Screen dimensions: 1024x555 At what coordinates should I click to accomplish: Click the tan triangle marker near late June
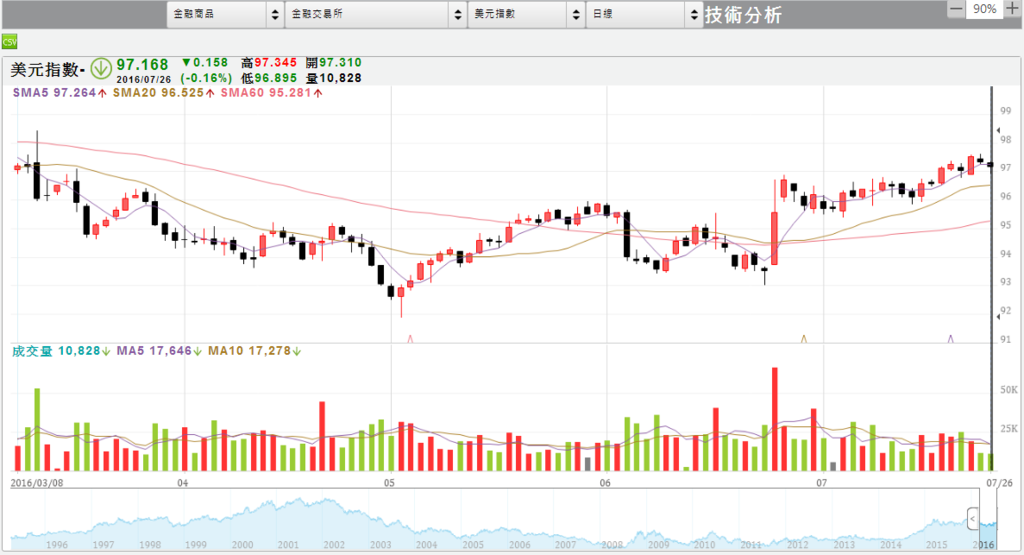coord(804,339)
